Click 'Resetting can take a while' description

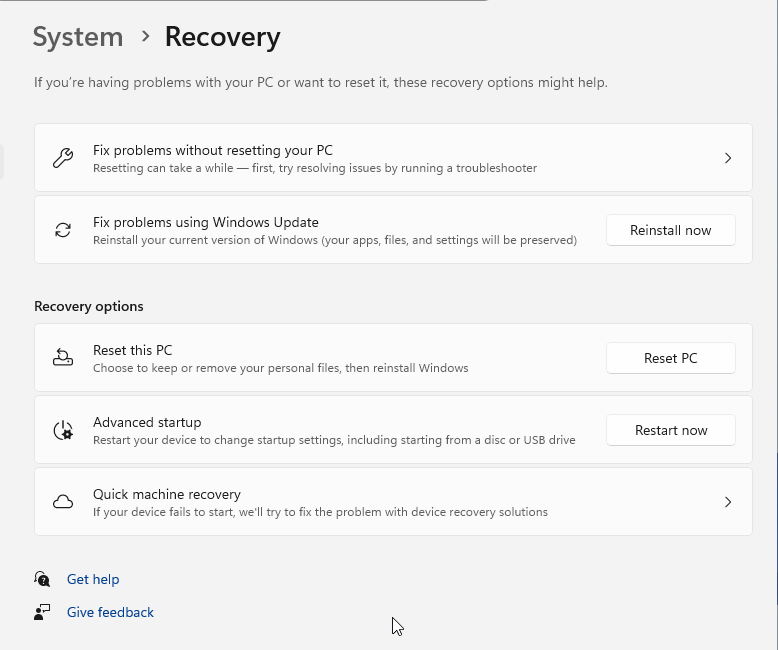[x=315, y=168]
